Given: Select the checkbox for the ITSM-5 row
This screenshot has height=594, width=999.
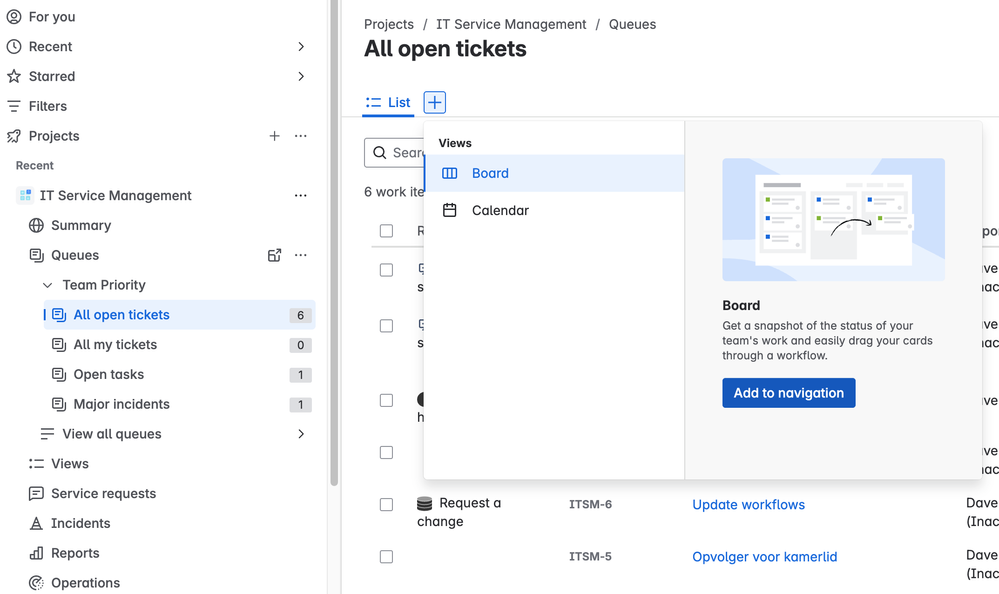Looking at the screenshot, I should (x=386, y=556).
